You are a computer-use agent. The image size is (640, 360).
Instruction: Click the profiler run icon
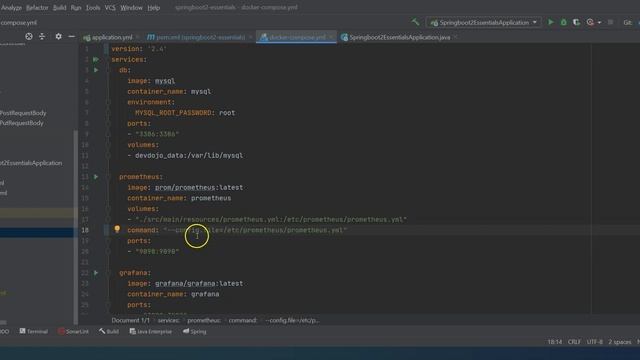pos(590,22)
